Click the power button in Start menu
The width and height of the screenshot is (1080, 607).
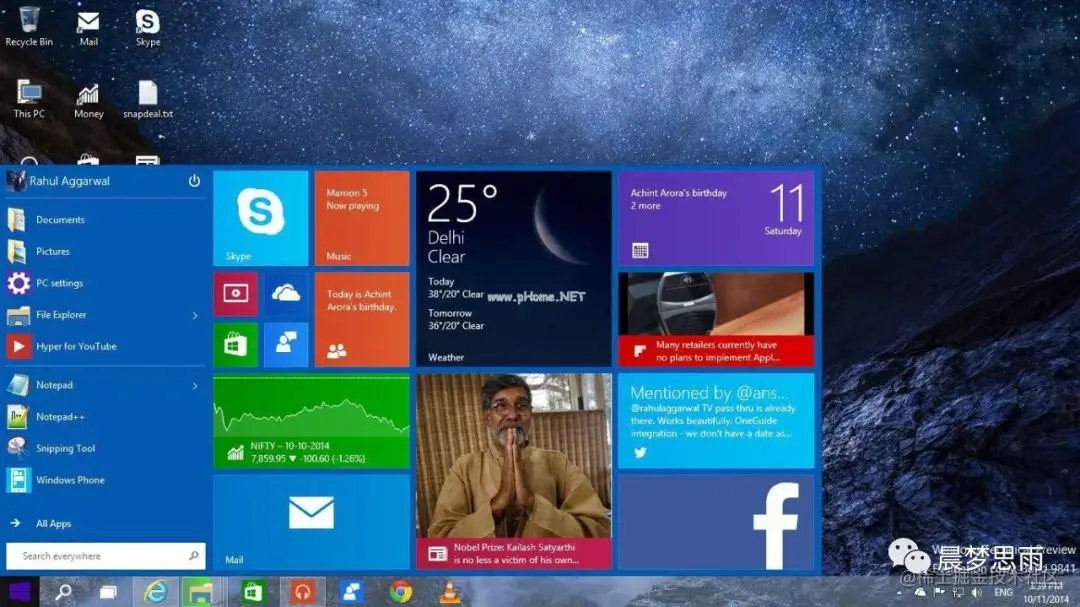tap(194, 181)
